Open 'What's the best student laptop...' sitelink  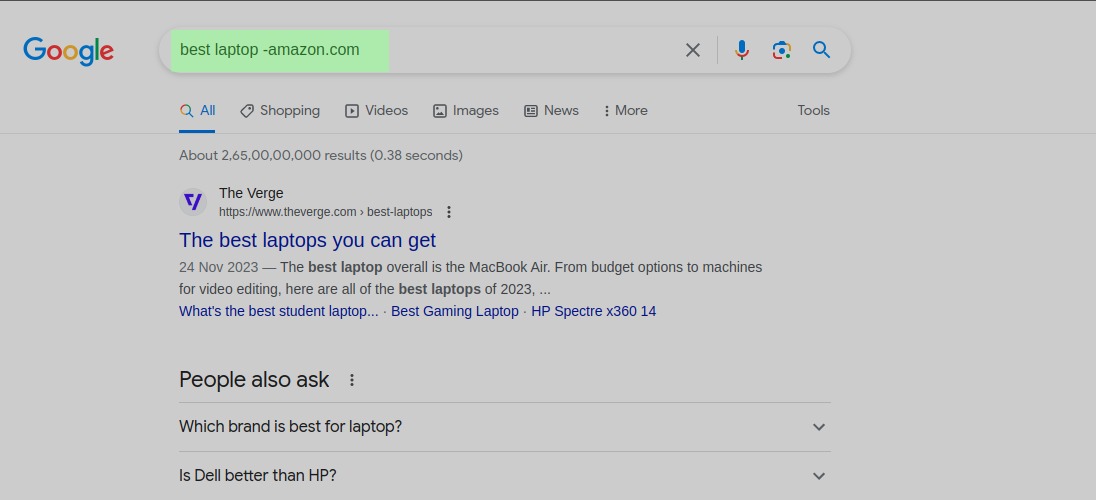[x=279, y=311]
